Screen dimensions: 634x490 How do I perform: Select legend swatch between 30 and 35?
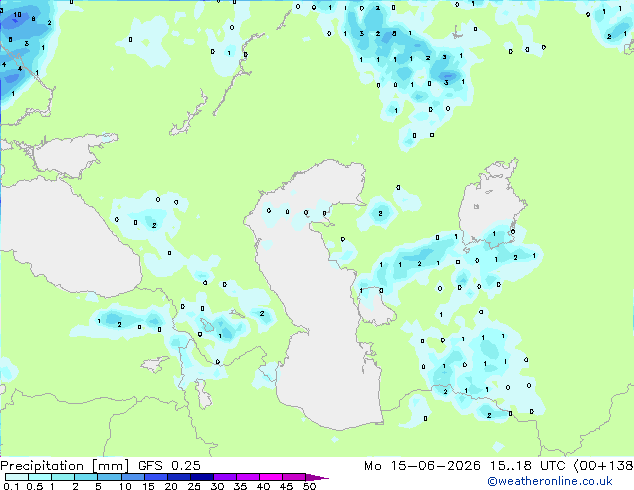click(x=225, y=477)
